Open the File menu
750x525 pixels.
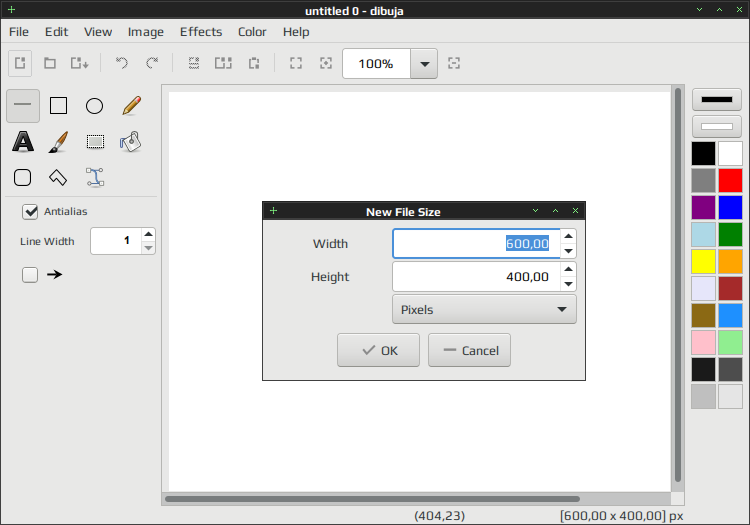pos(19,32)
